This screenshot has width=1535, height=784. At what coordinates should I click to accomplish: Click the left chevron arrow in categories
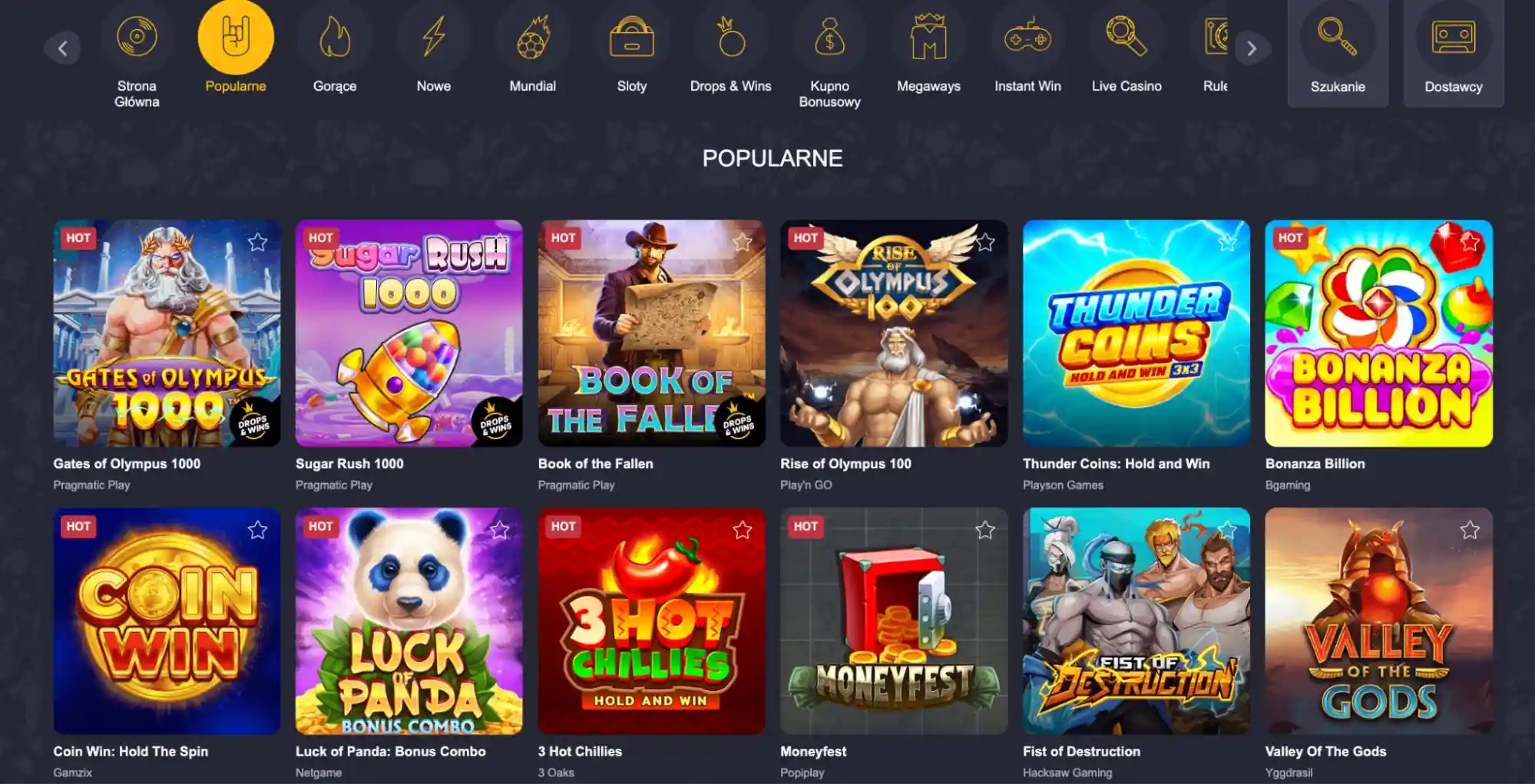(63, 48)
